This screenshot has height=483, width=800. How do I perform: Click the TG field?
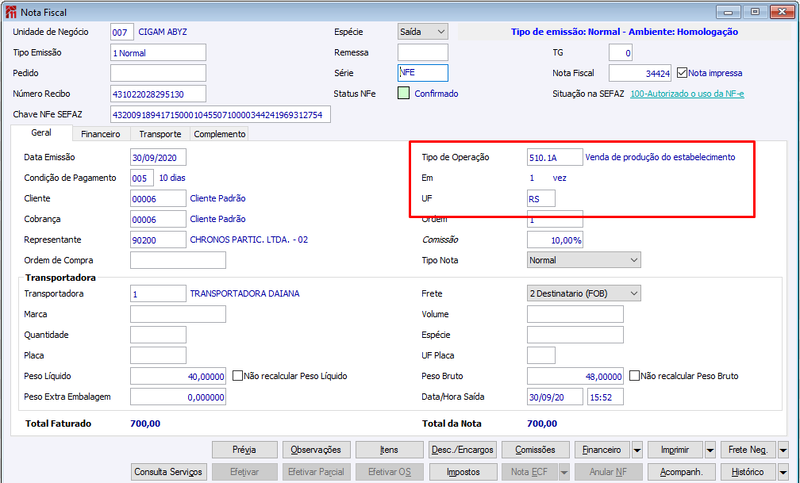coord(621,53)
